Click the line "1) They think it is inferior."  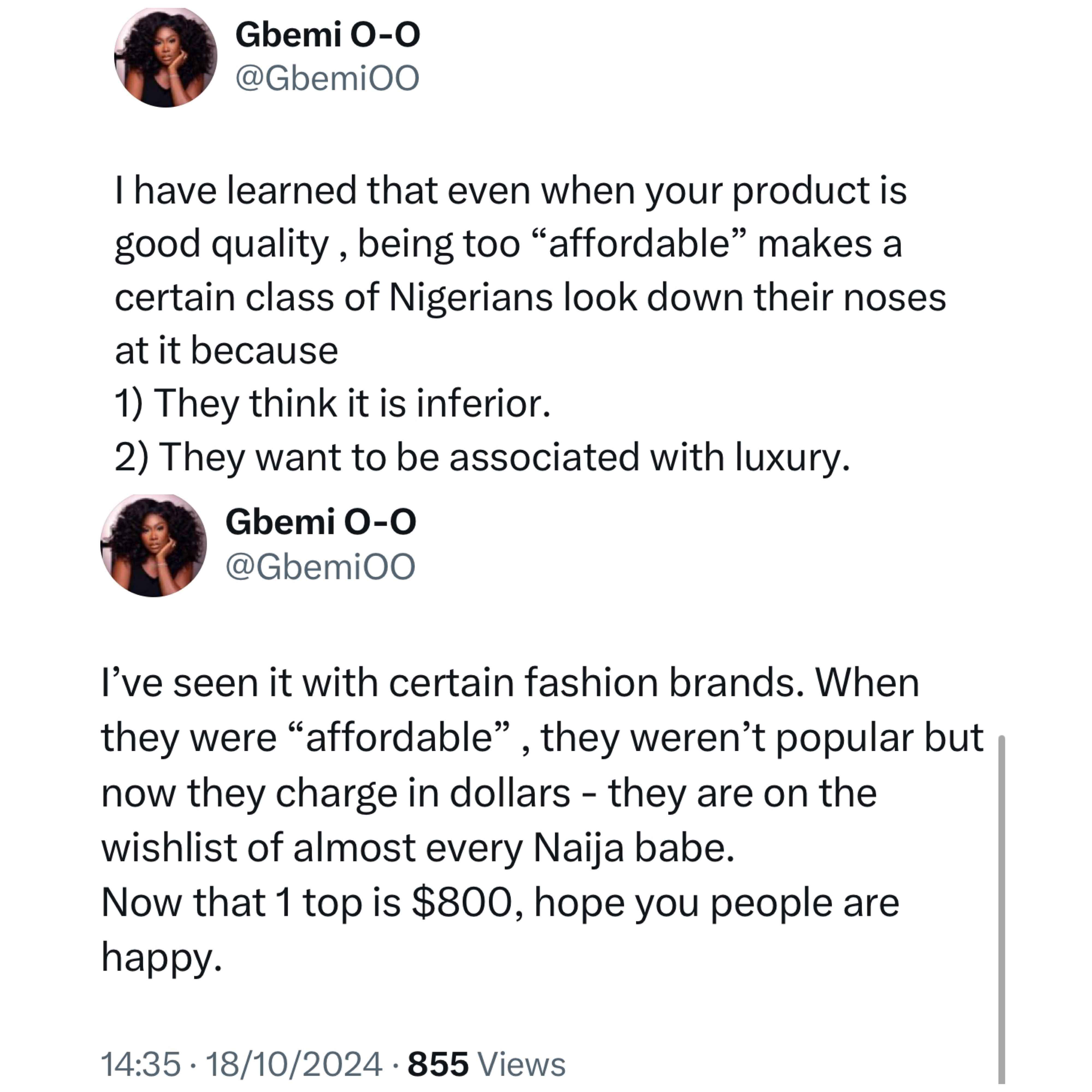pyautogui.click(x=332, y=403)
